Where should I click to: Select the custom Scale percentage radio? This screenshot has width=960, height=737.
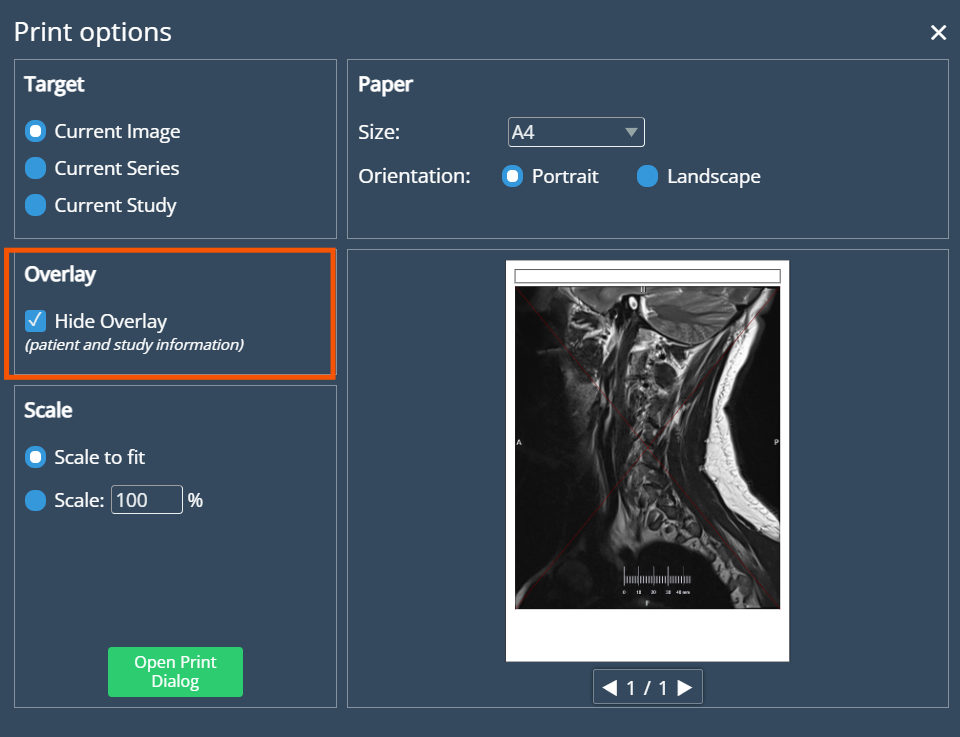point(36,500)
